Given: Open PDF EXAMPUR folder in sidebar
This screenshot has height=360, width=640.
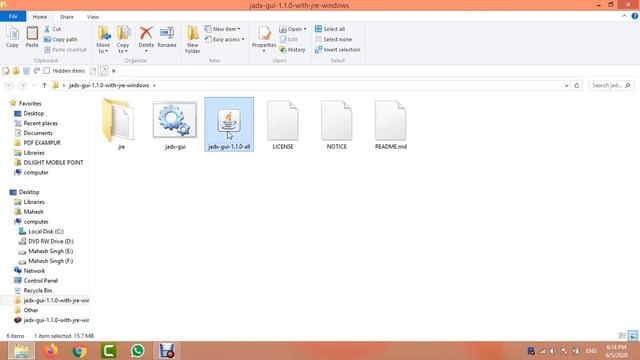Looking at the screenshot, I should [42, 142].
